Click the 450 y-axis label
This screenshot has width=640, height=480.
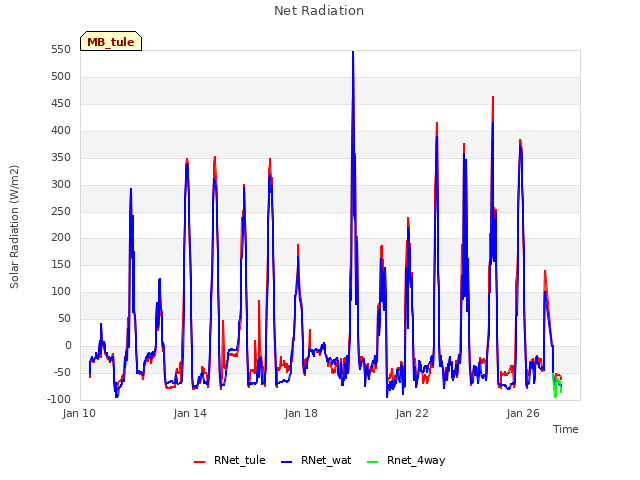tap(61, 104)
